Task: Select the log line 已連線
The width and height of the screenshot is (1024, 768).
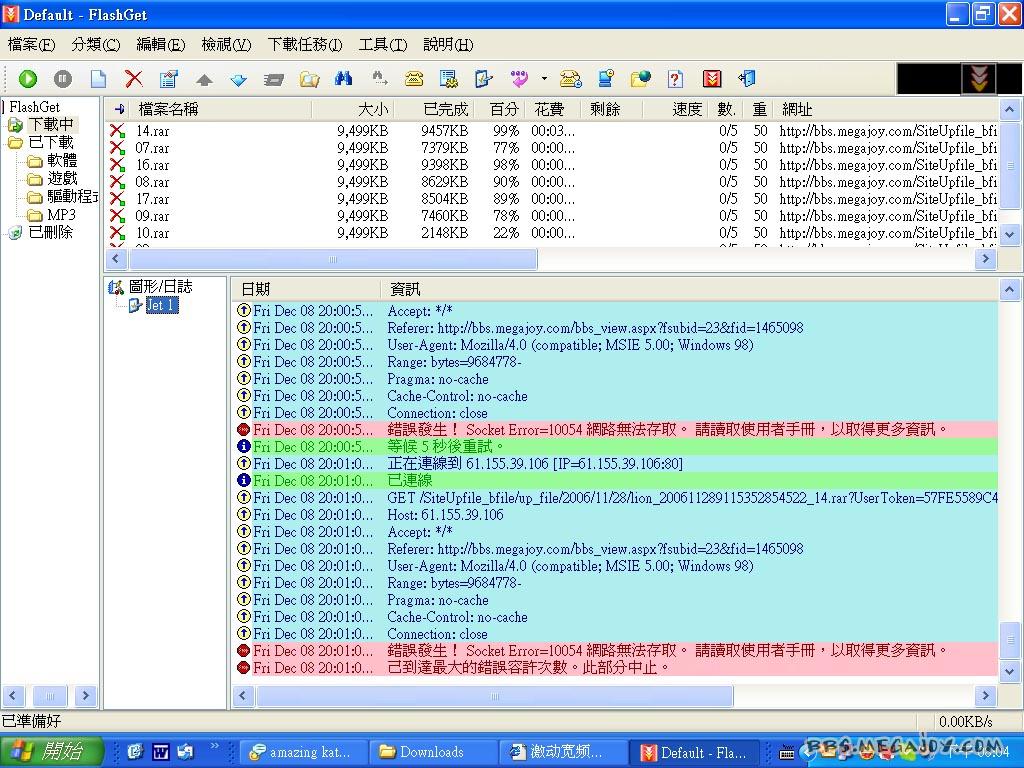Action: 616,481
